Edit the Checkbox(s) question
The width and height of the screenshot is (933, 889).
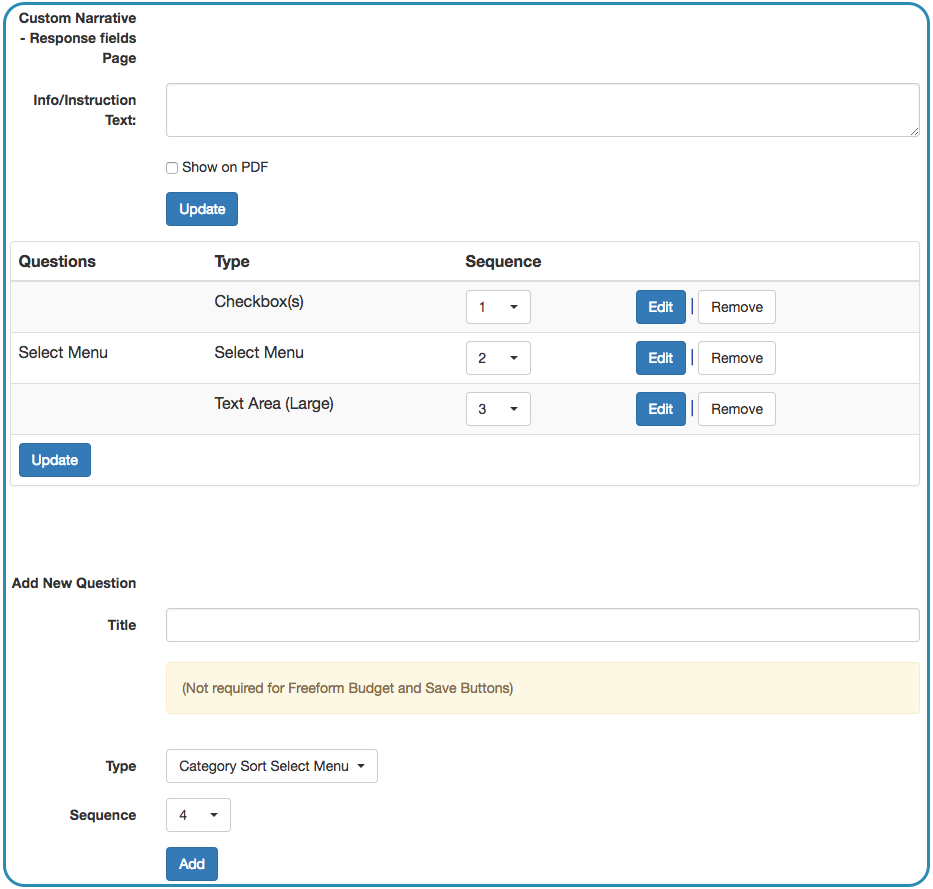point(660,307)
